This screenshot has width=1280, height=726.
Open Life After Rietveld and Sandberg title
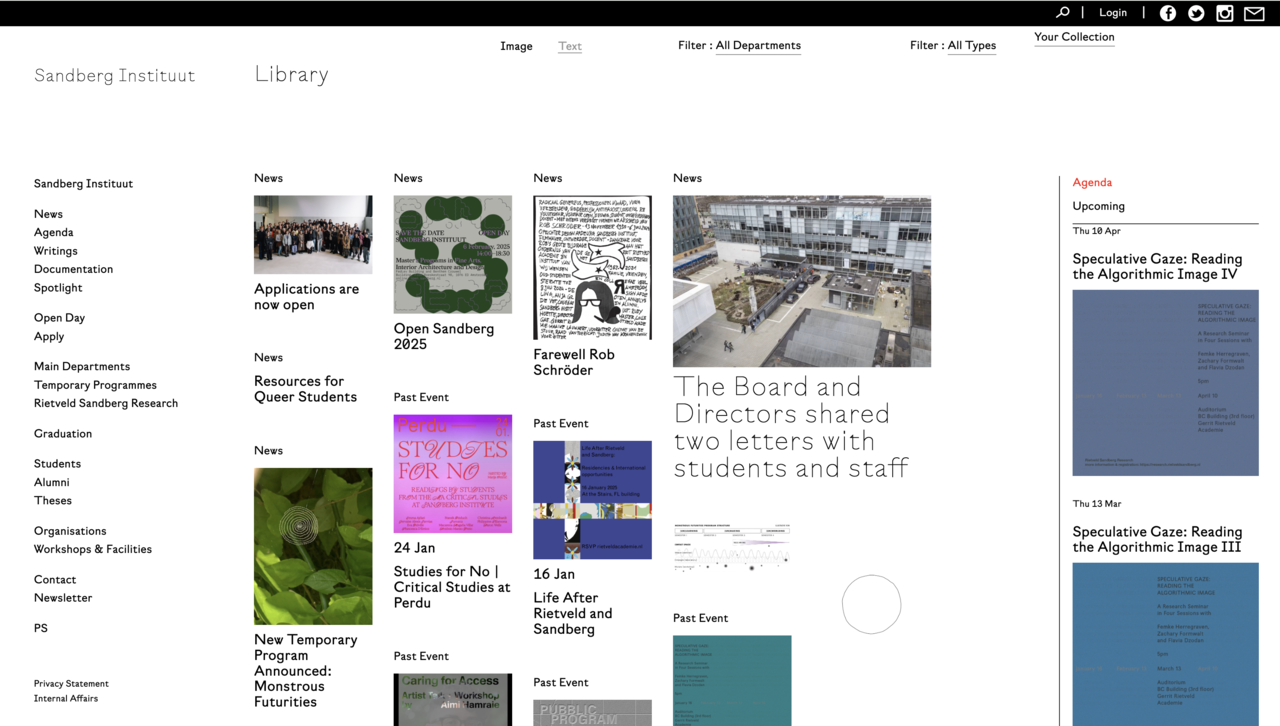point(573,614)
